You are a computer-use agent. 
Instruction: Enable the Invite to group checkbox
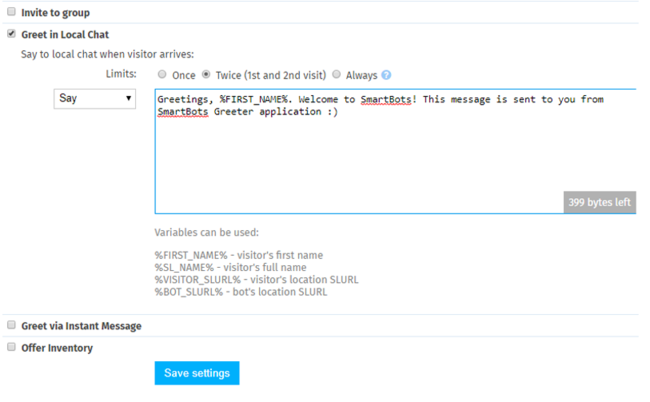[x=12, y=12]
